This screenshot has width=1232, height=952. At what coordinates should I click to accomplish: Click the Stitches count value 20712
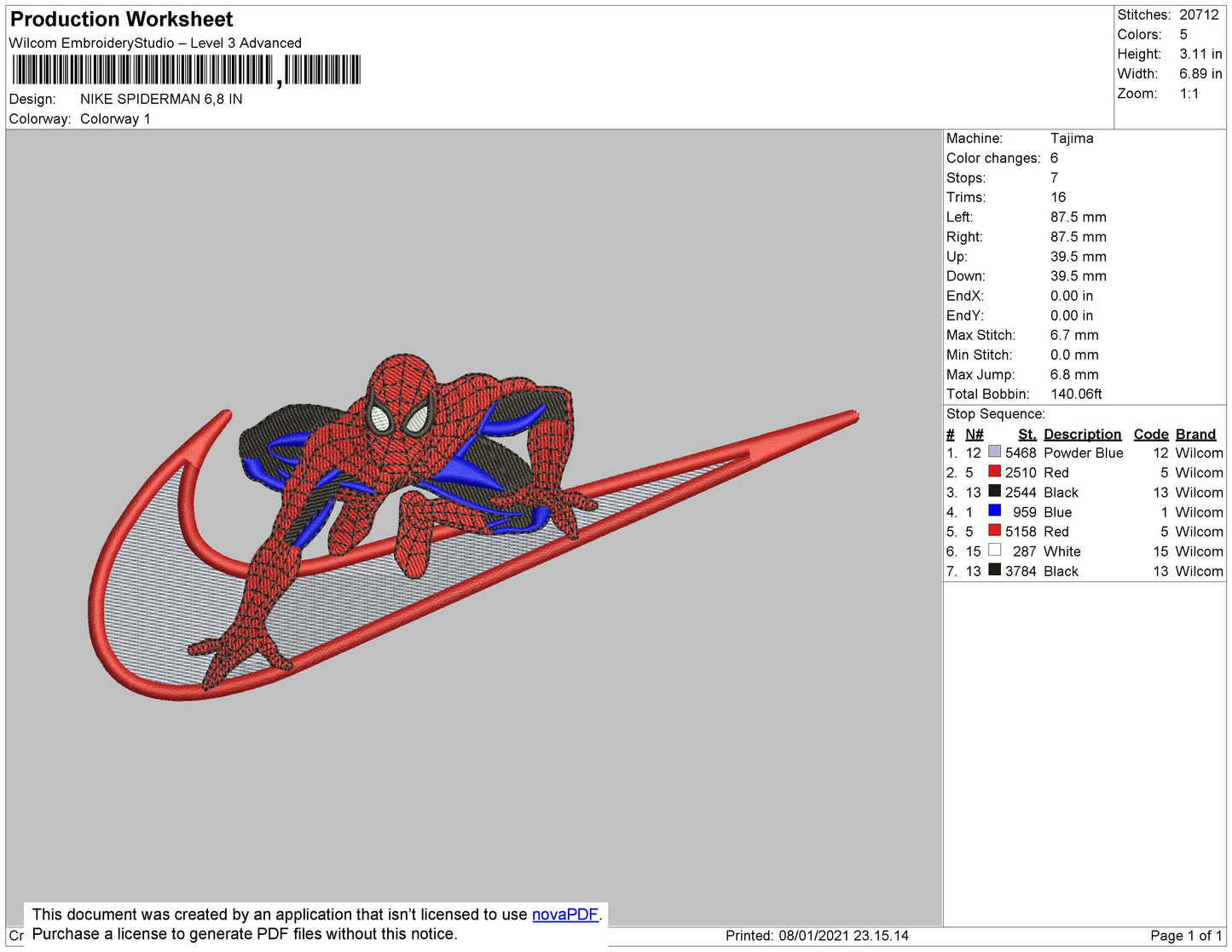[x=1199, y=14]
